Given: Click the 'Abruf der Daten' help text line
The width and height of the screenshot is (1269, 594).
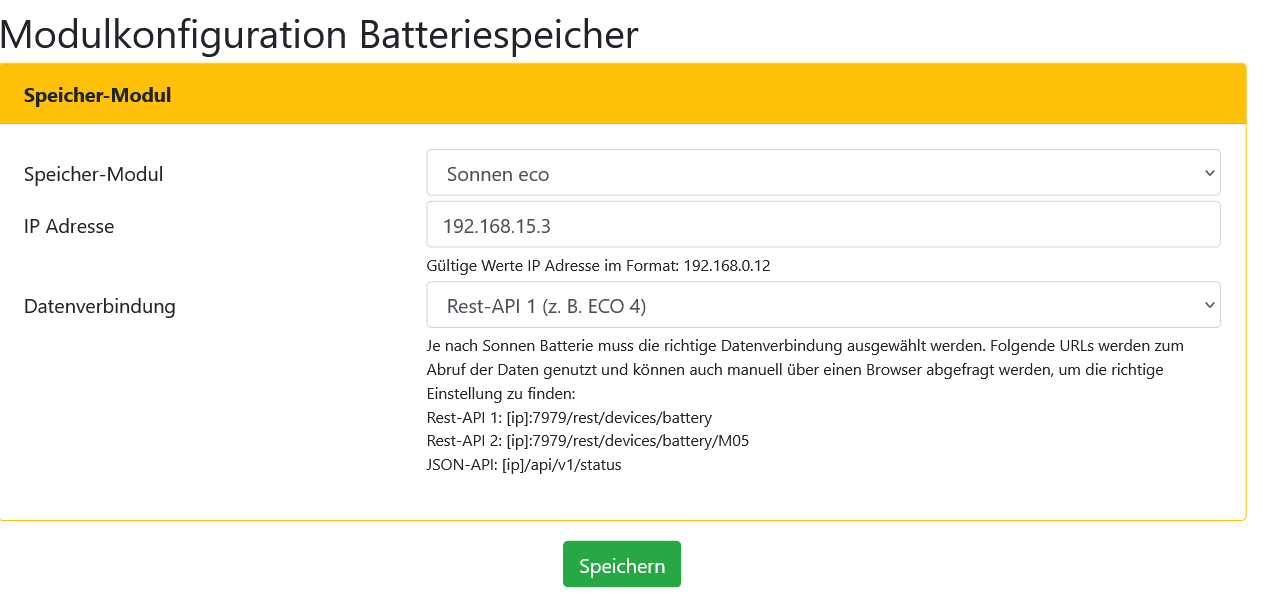Looking at the screenshot, I should point(794,369).
